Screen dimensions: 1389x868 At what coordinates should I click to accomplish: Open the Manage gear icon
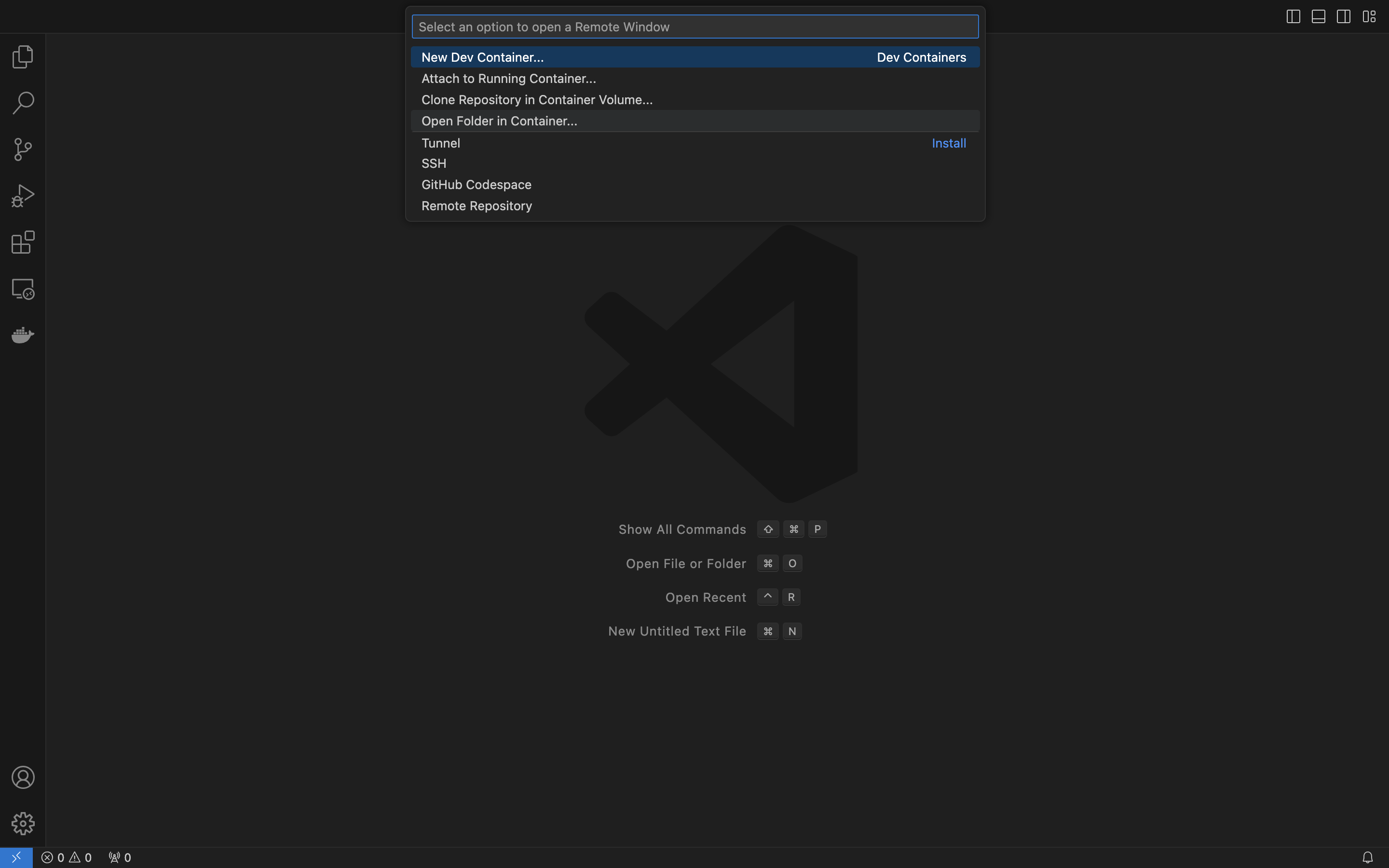coord(23,824)
